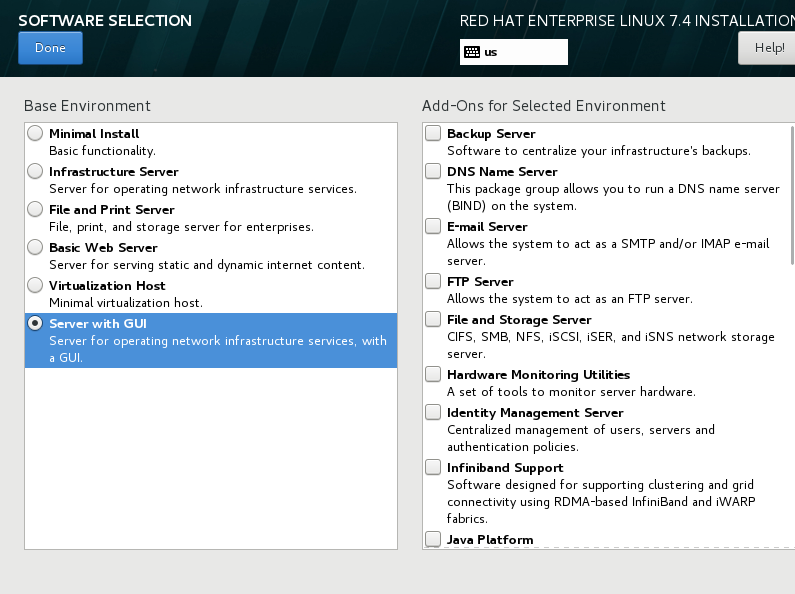This screenshot has width=795, height=594.
Task: Click the 'Identity Management Server' label
Action: (535, 413)
